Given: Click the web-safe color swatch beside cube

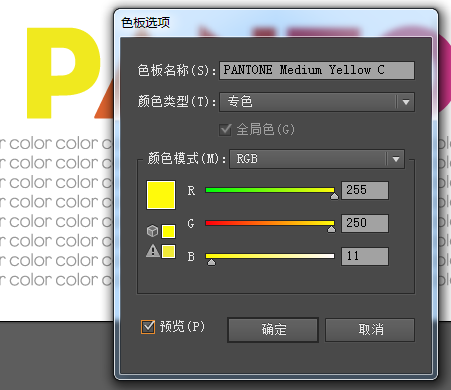Looking at the screenshot, I should (168, 231).
